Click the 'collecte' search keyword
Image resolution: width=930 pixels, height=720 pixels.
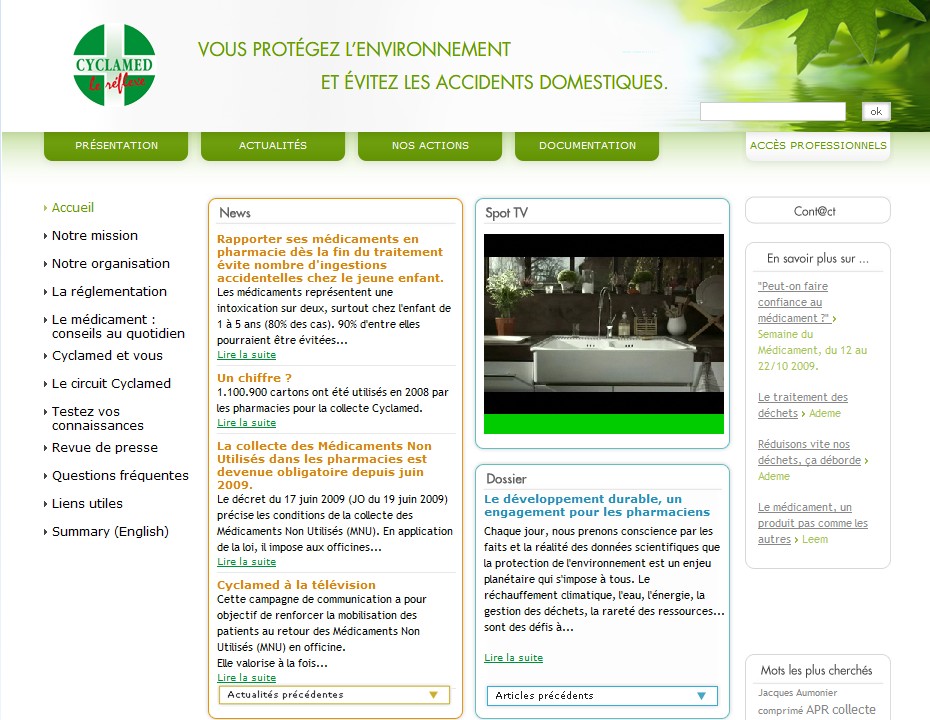pos(853,709)
